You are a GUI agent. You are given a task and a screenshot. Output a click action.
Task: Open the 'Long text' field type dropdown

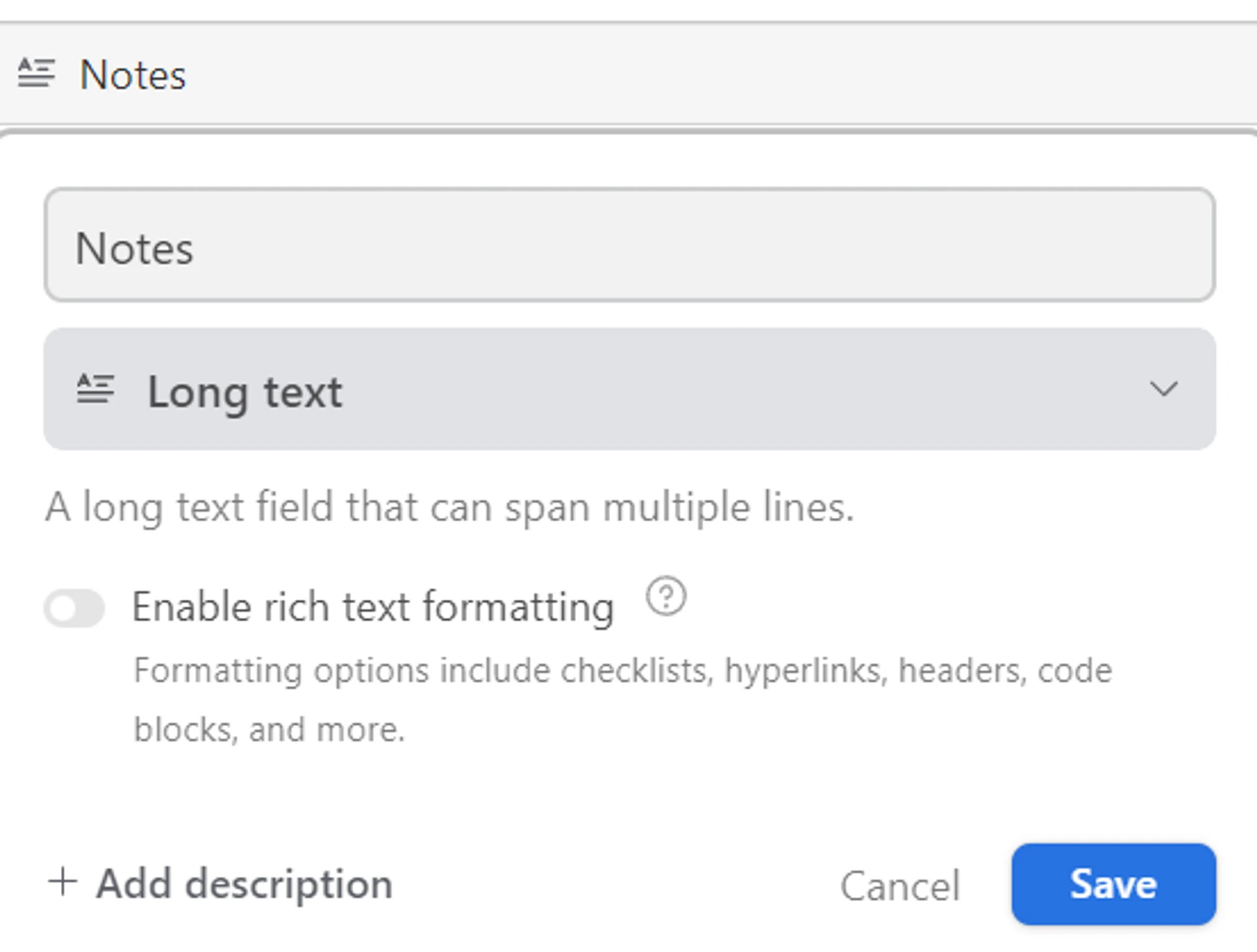pos(244,392)
